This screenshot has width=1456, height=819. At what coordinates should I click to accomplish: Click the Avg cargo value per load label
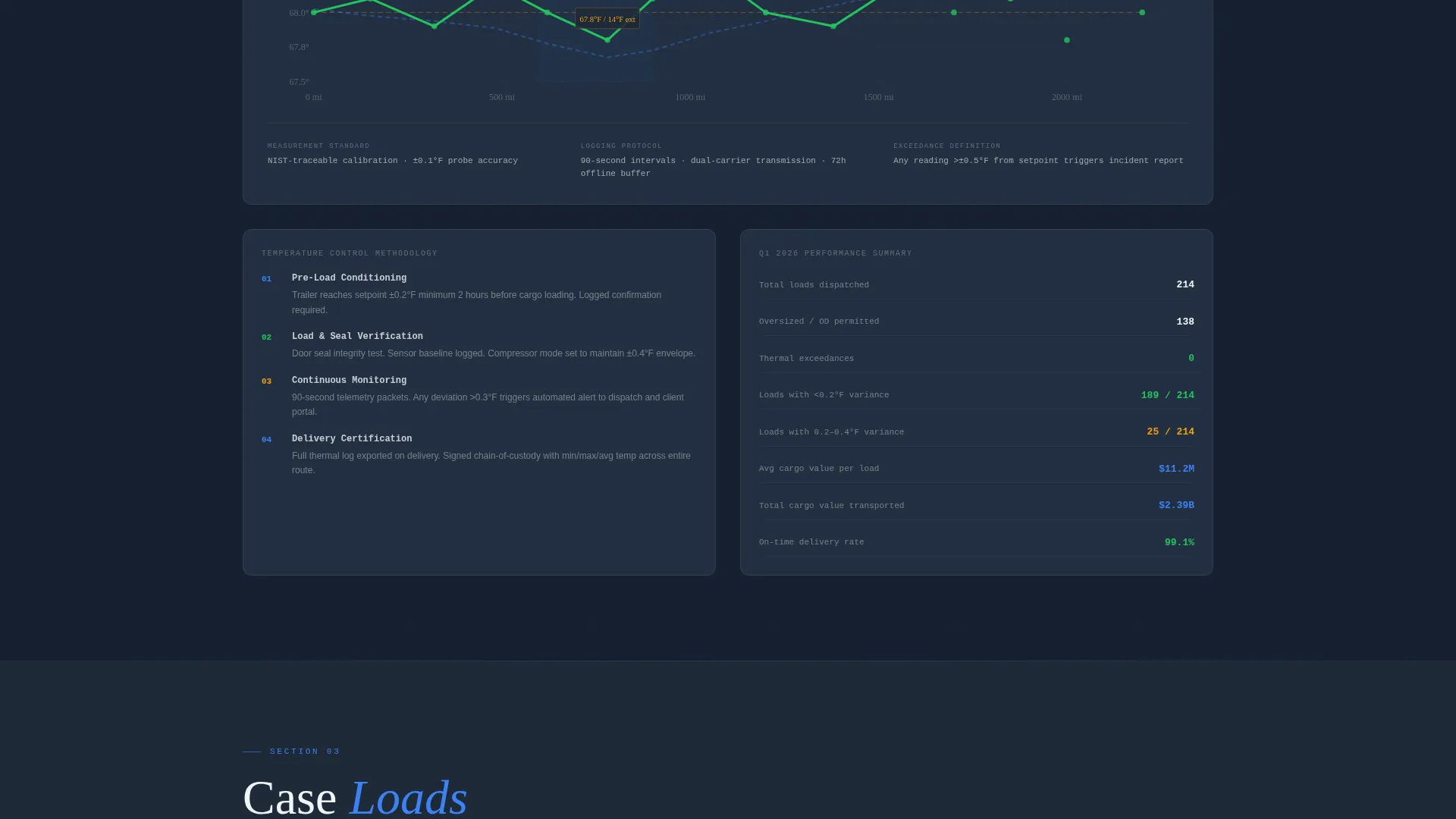(819, 469)
